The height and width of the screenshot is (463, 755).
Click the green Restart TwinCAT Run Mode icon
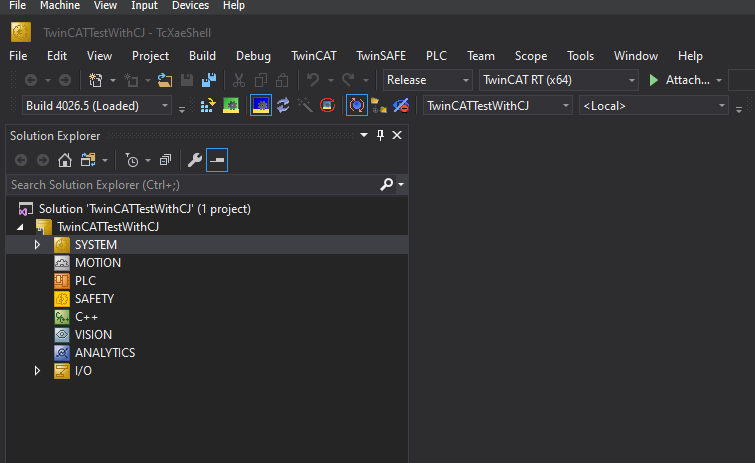231,105
